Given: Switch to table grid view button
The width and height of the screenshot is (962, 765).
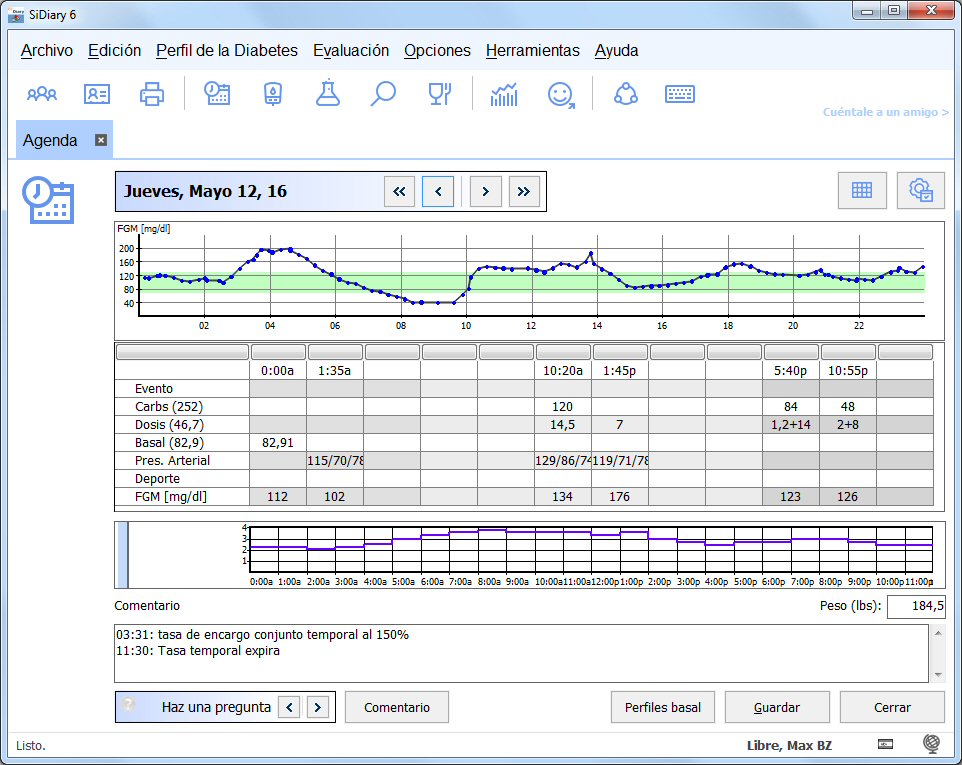Looking at the screenshot, I should coord(861,190).
